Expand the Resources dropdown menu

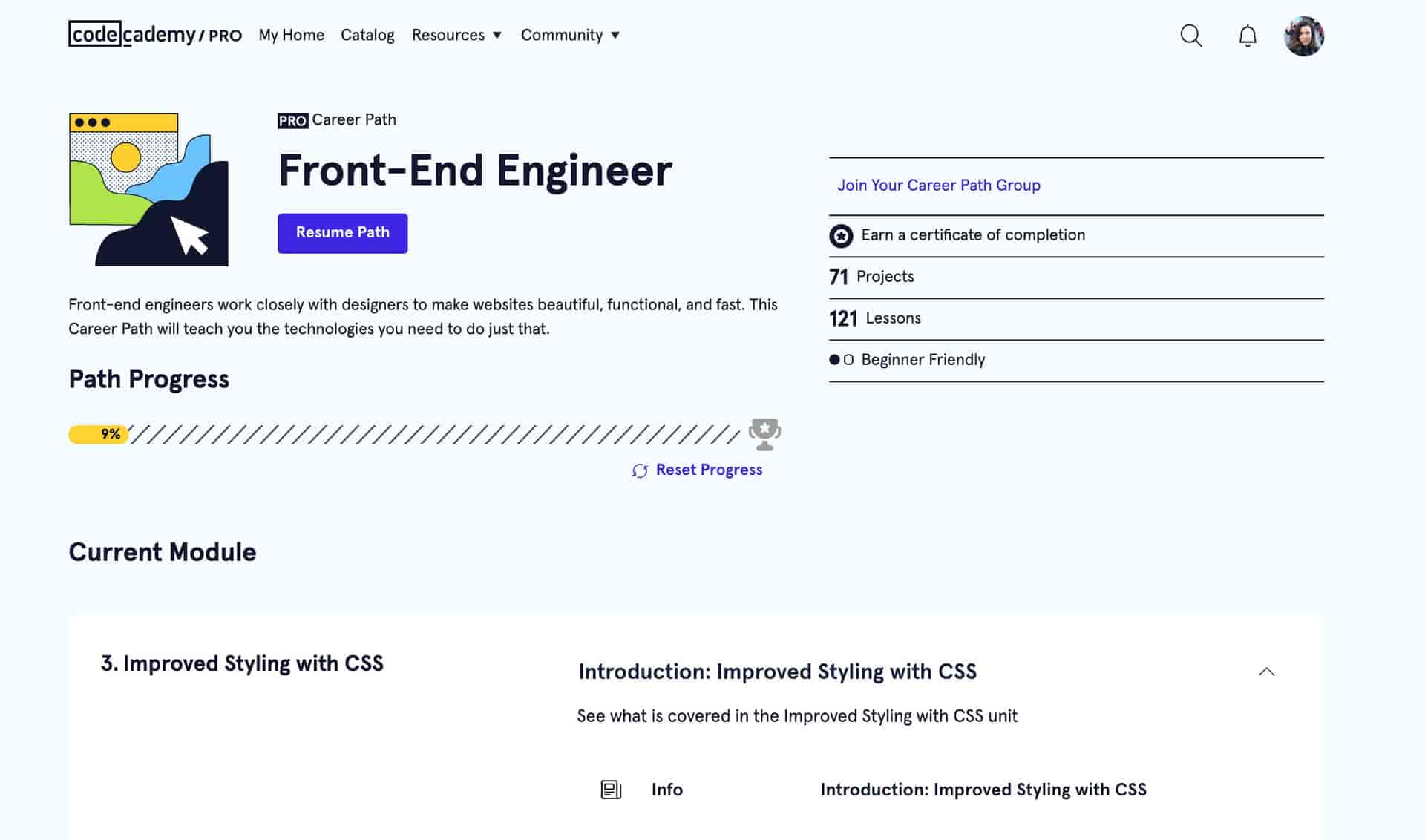click(x=456, y=35)
